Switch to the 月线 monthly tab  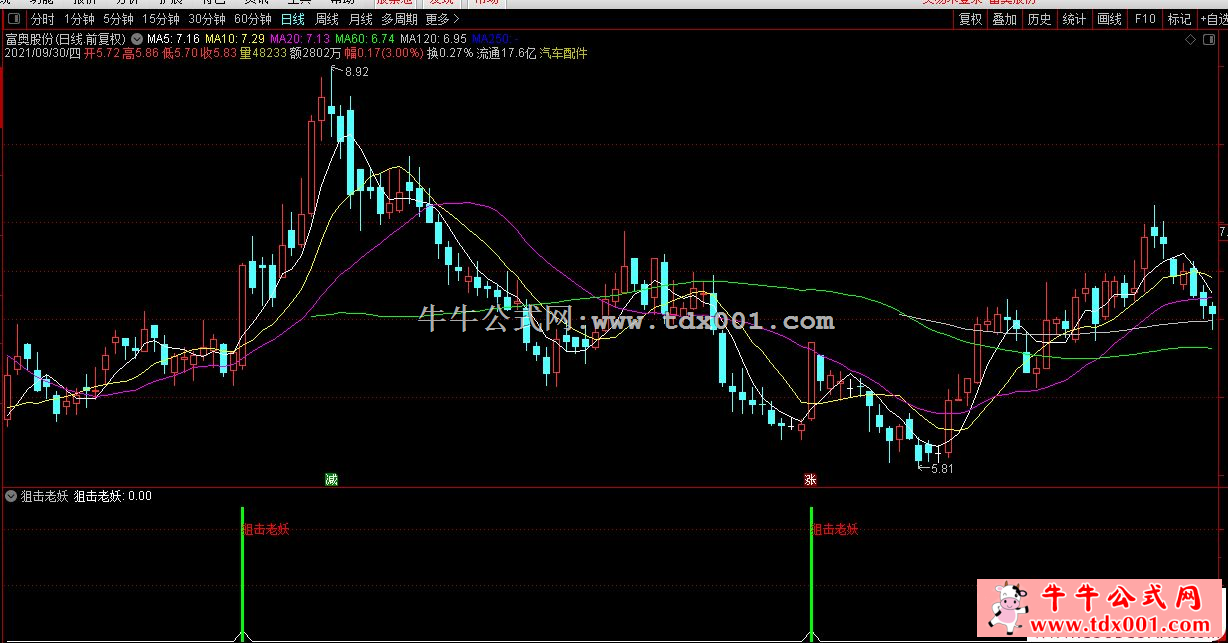360,19
